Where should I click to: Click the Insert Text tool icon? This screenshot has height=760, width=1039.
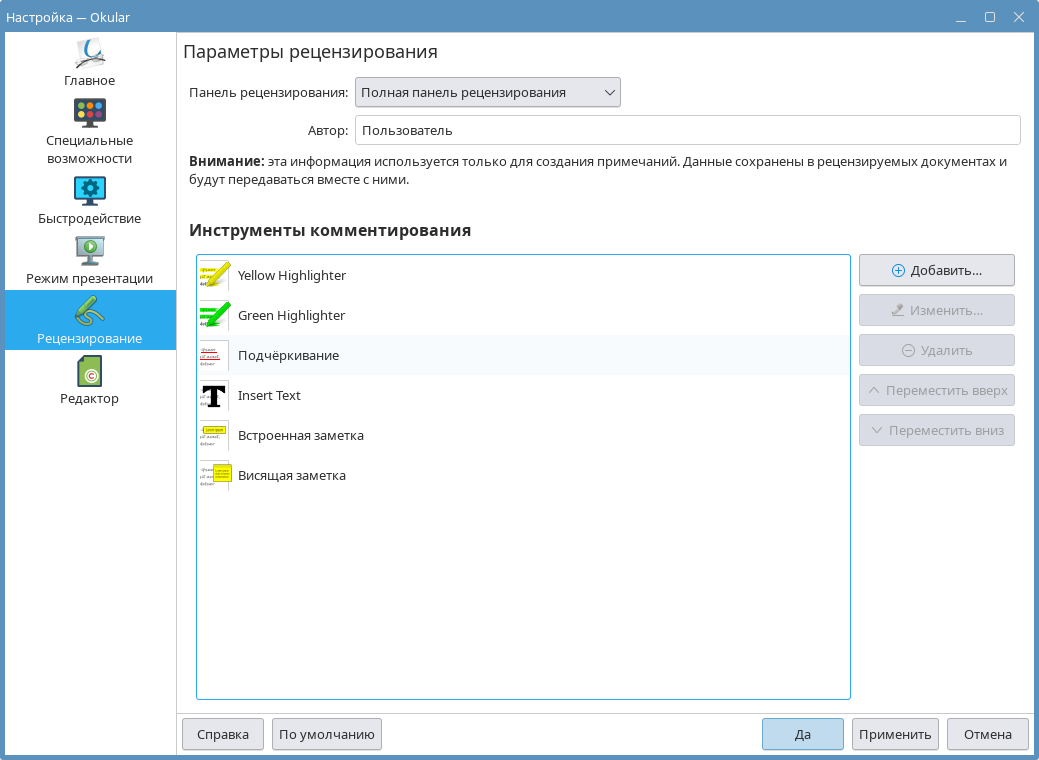pos(215,395)
